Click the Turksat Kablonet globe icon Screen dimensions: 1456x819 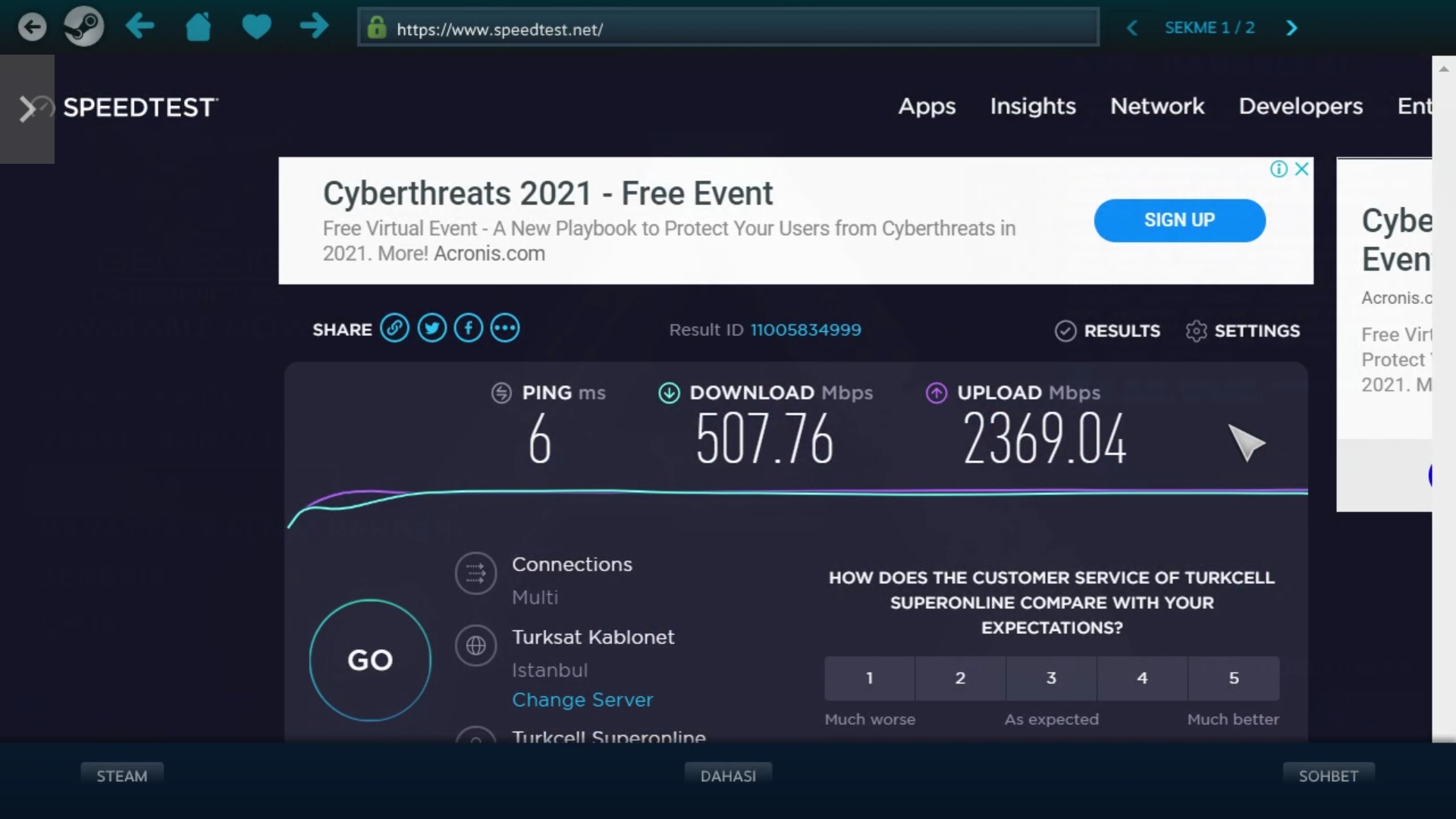[x=475, y=646]
